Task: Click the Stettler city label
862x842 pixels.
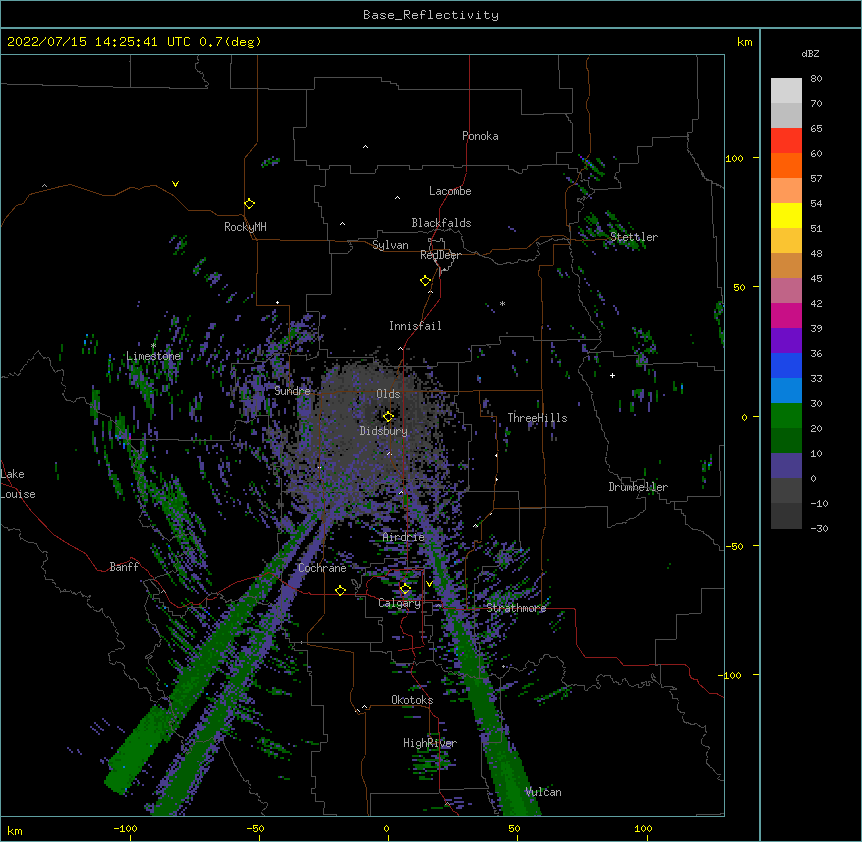Action: (634, 237)
